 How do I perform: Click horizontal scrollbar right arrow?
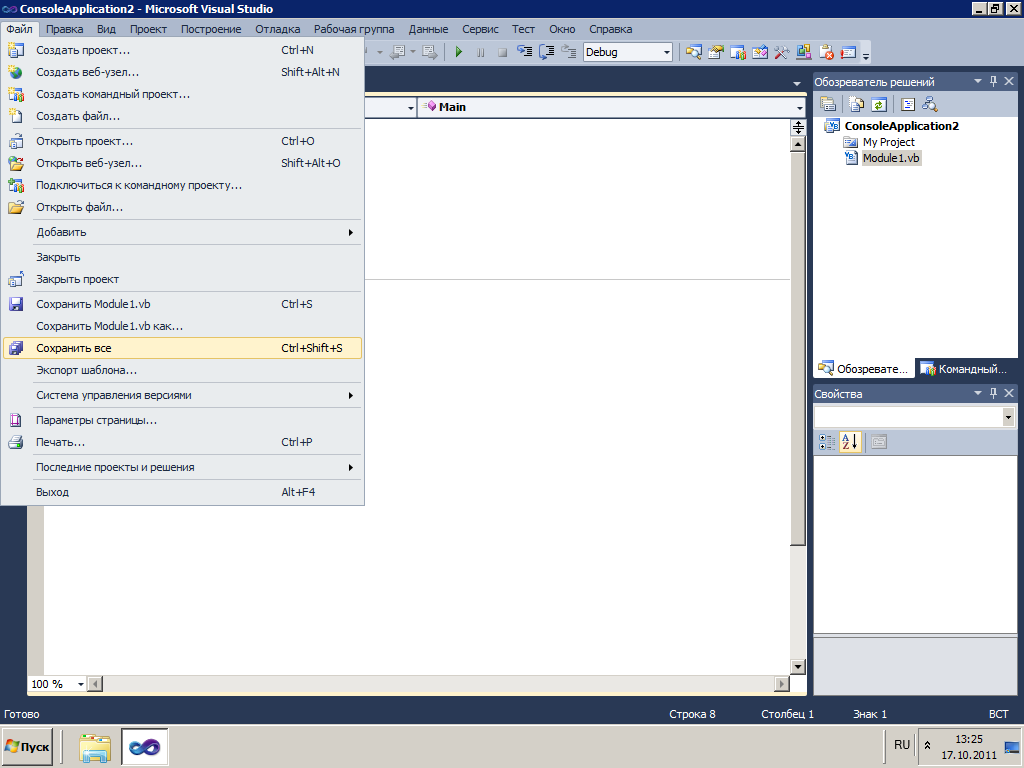(x=782, y=684)
